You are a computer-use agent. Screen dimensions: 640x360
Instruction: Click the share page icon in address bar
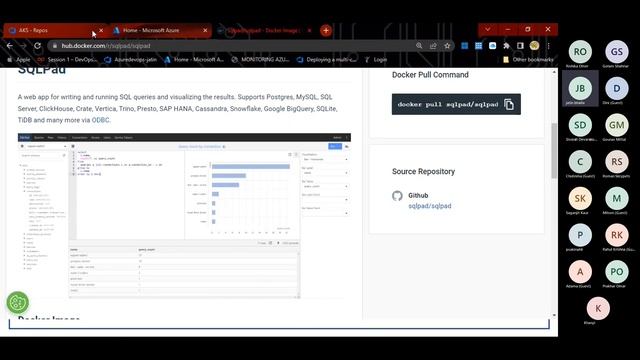(x=433, y=46)
